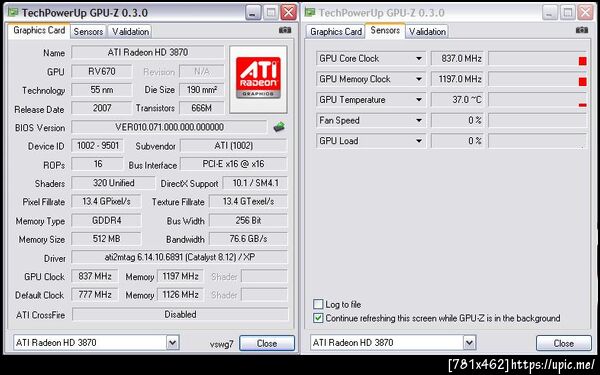Click ATI CrossFire Disabled field

[180, 314]
